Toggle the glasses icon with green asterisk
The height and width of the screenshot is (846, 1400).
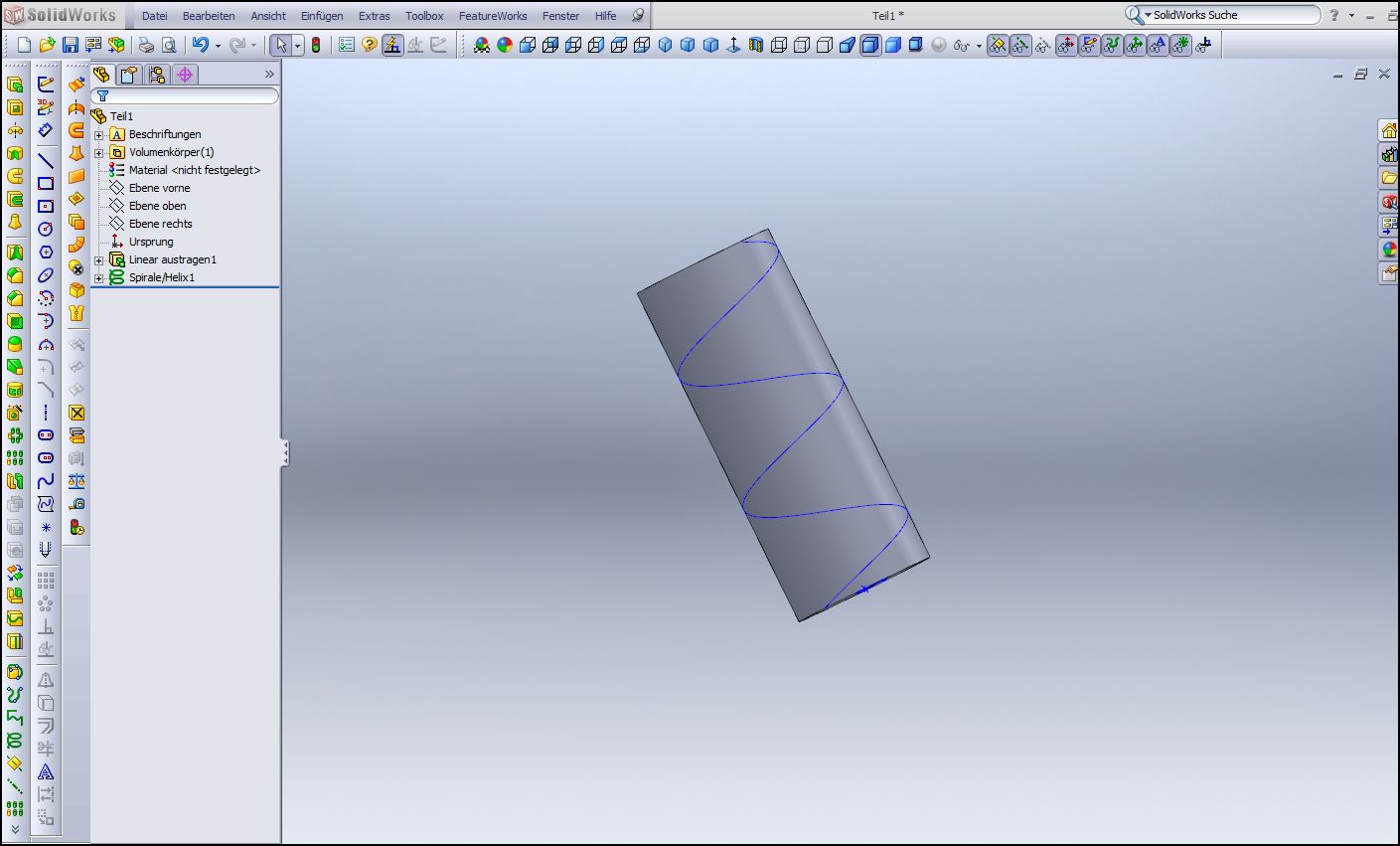click(x=1180, y=45)
